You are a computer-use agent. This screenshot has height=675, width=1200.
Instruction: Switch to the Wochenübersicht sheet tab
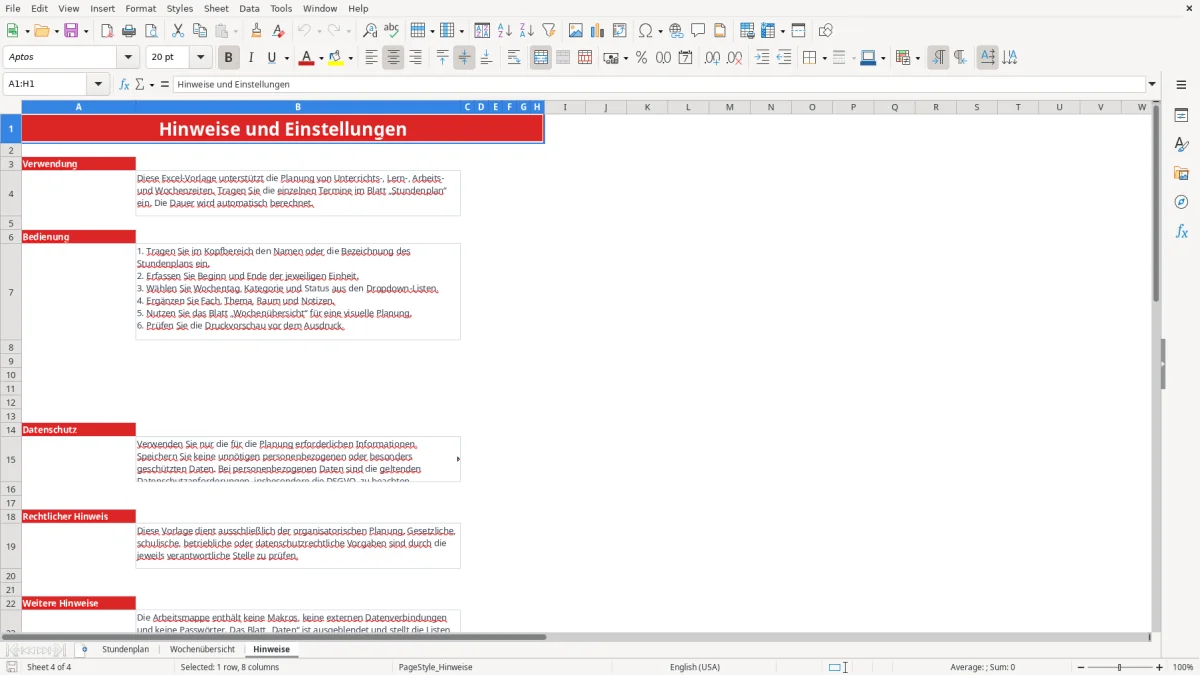tap(203, 649)
